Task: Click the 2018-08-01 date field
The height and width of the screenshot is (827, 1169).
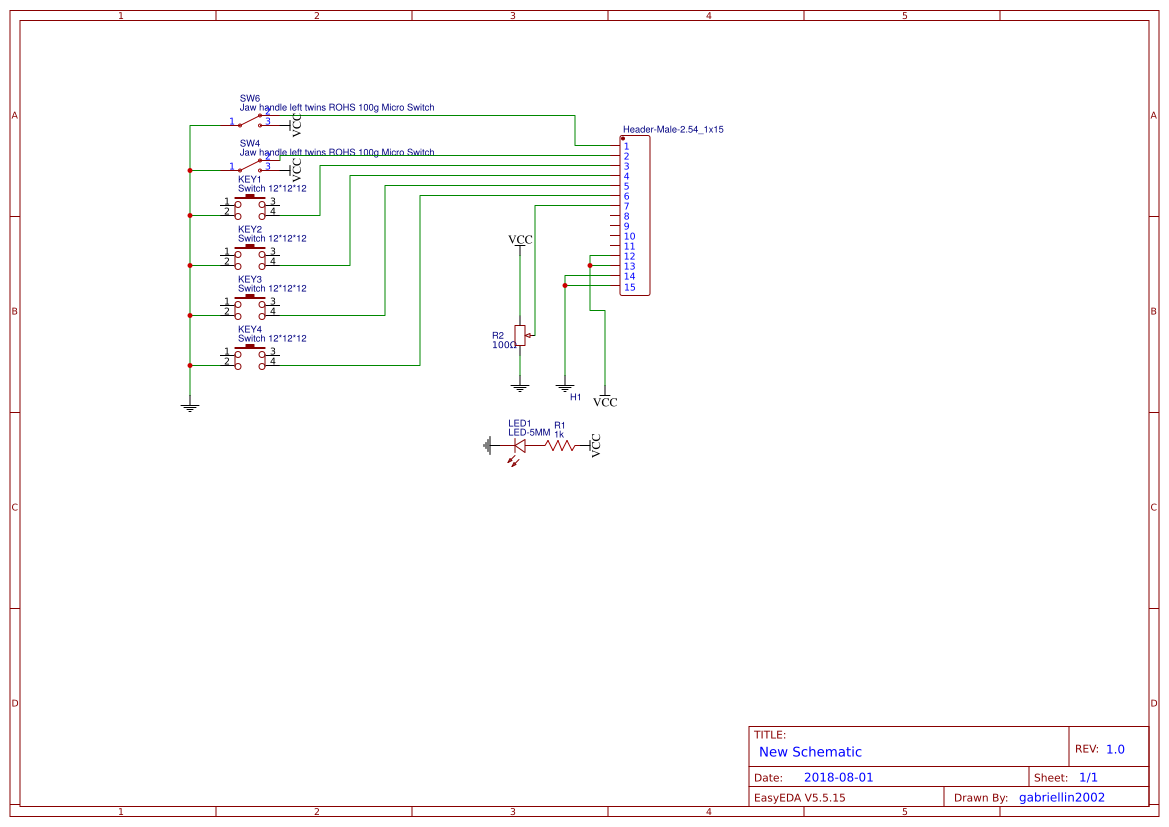Action: point(836,776)
